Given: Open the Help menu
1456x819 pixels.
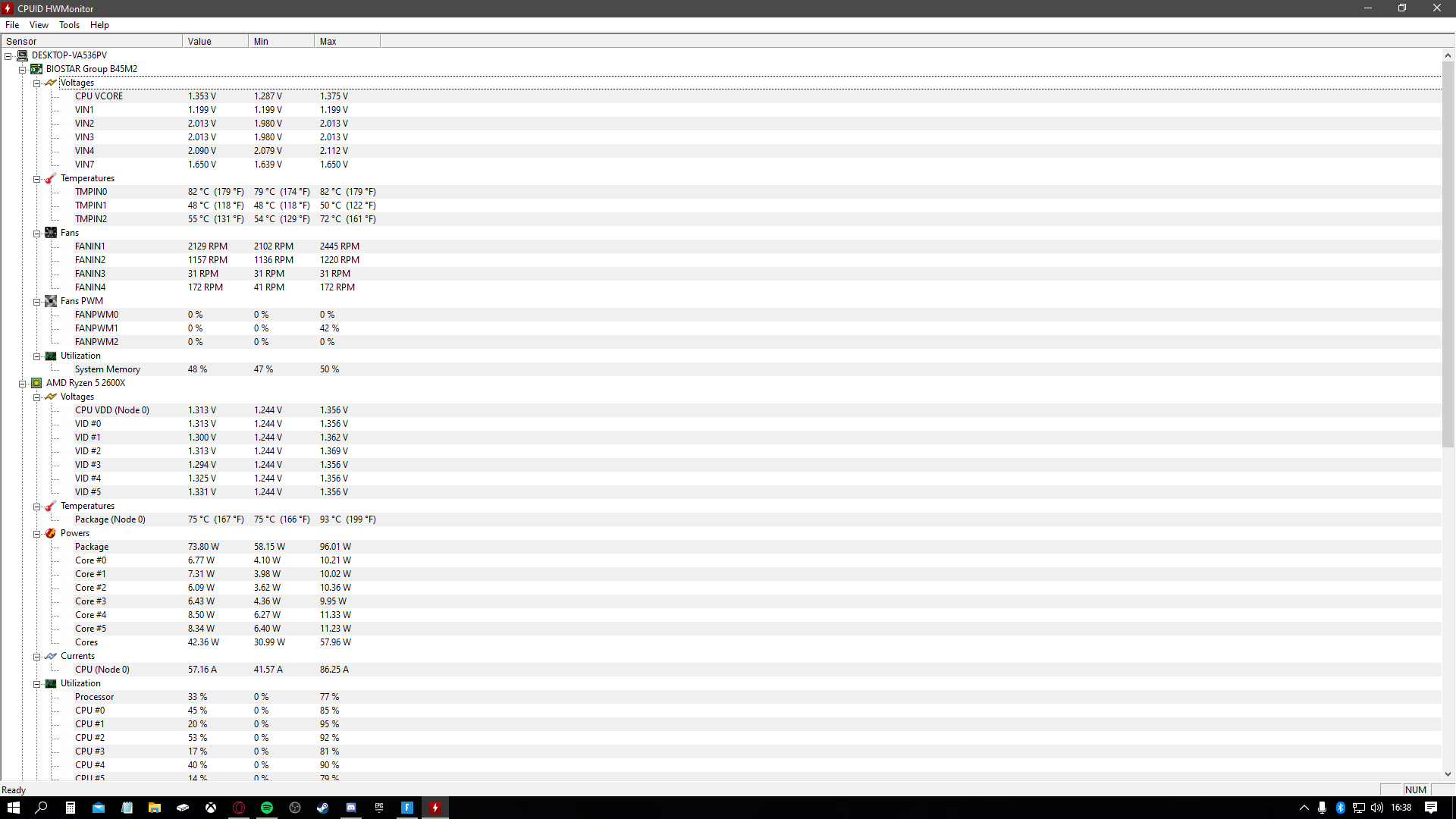Looking at the screenshot, I should click(x=99, y=25).
